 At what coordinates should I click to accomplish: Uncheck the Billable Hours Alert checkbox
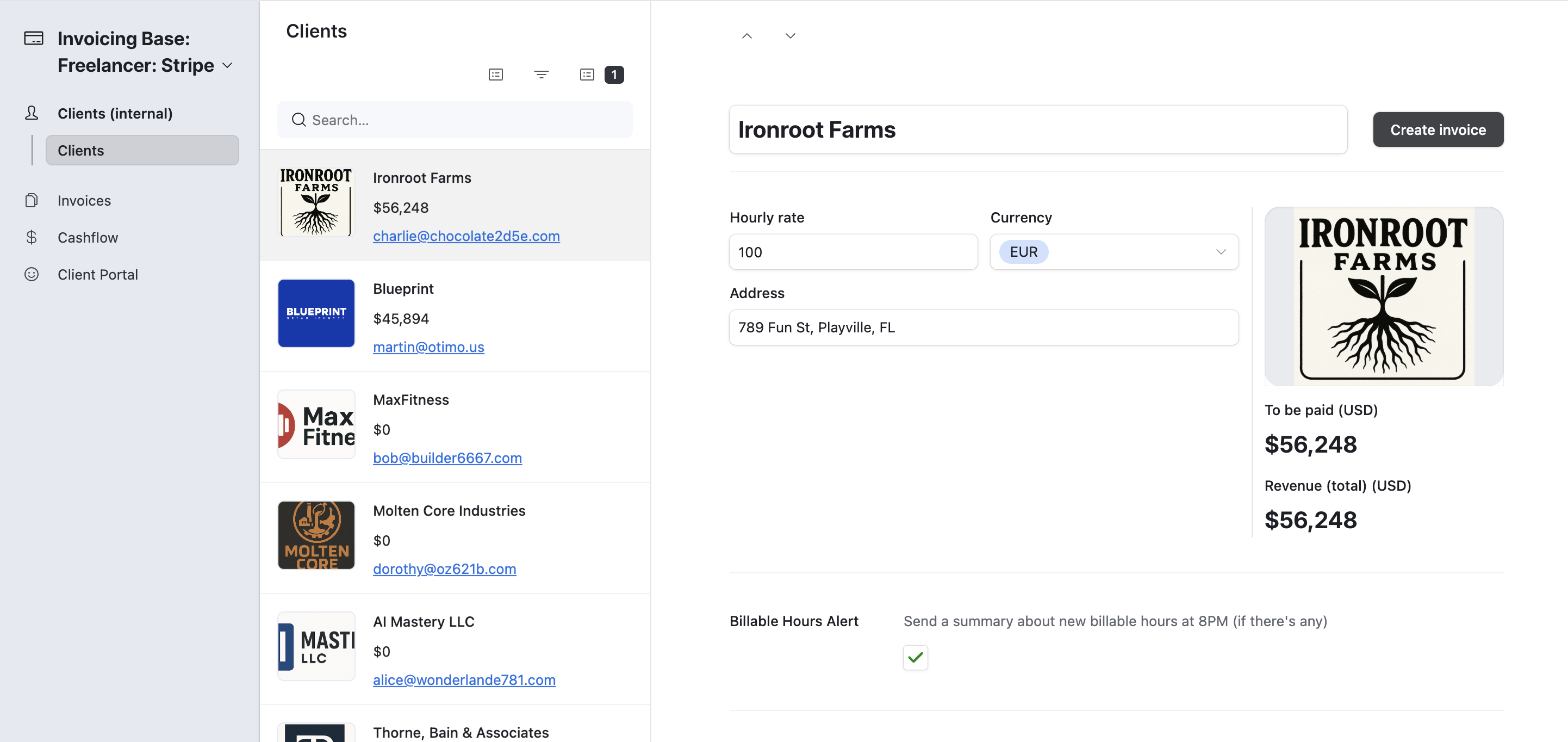pos(915,657)
